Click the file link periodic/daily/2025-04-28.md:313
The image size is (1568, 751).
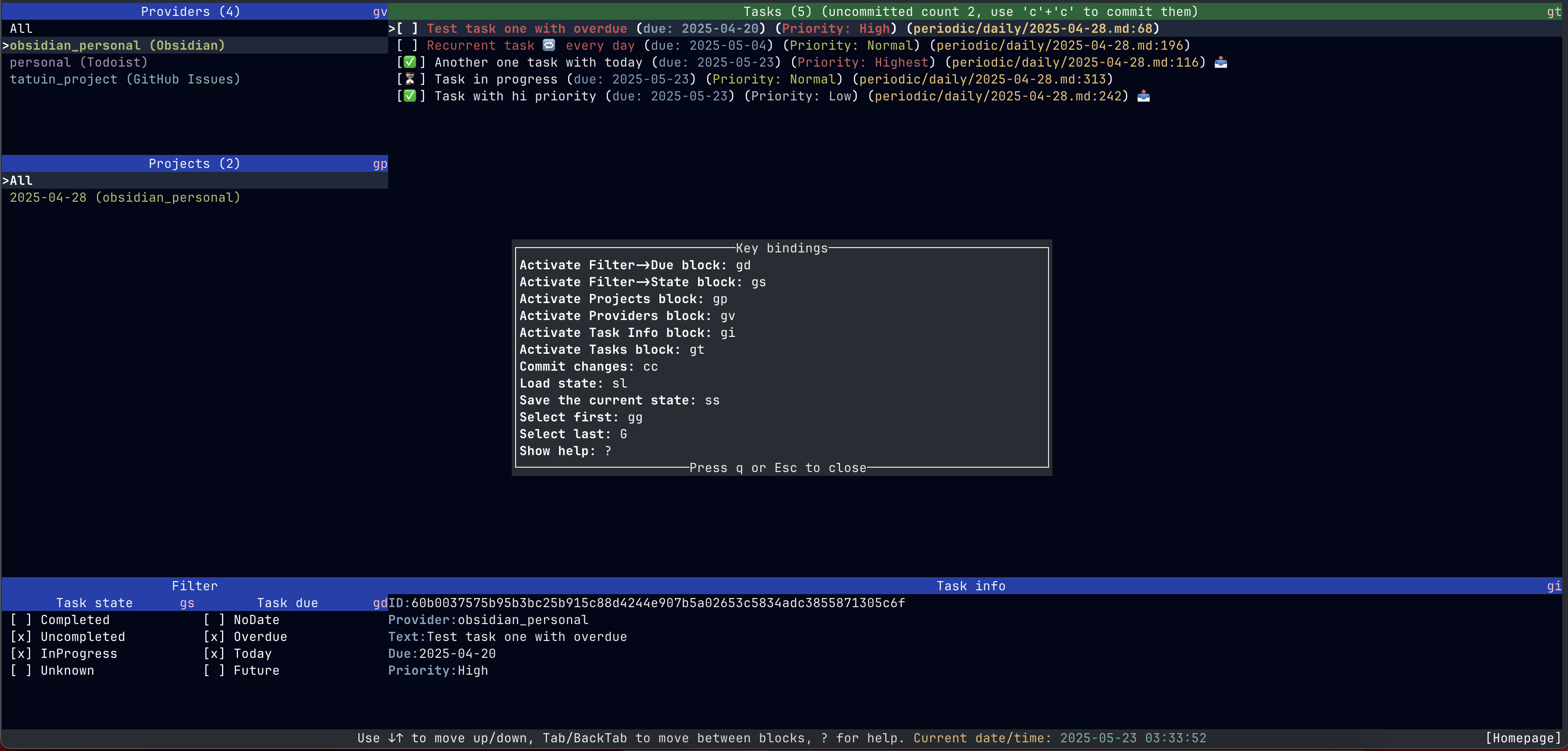coord(982,79)
